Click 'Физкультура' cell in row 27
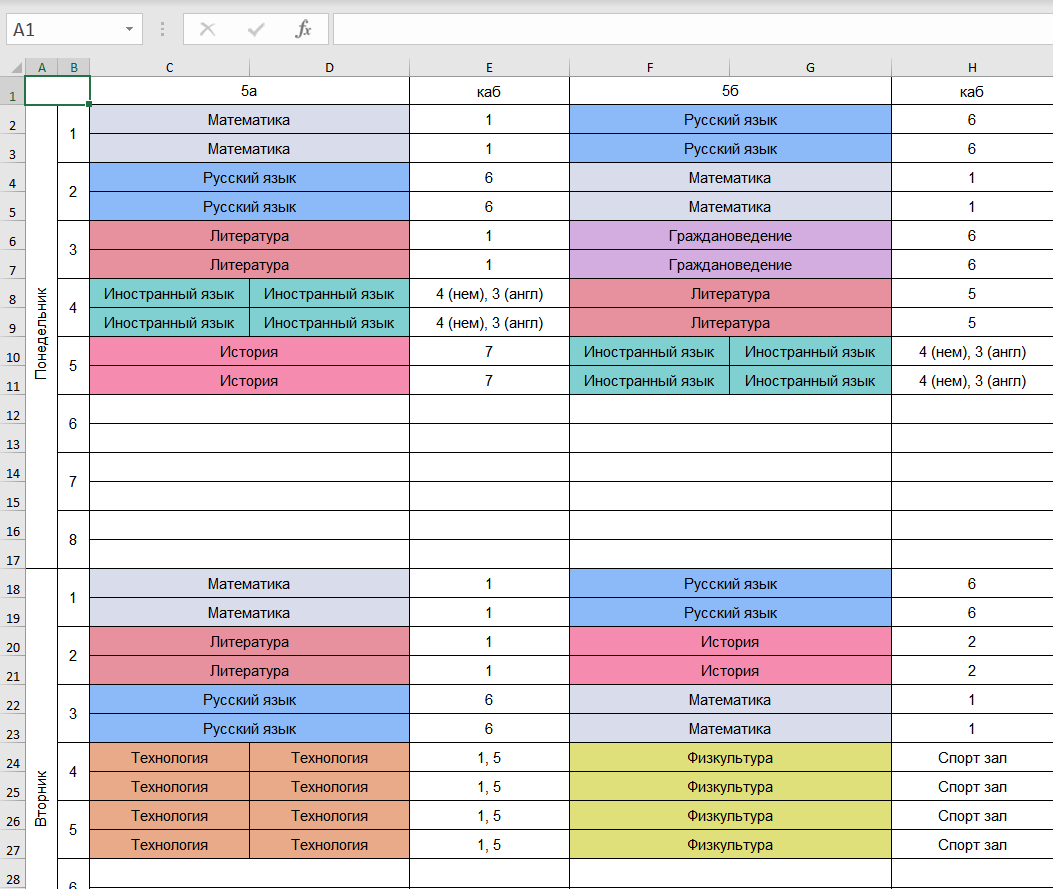This screenshot has width=1053, height=889. click(730, 845)
